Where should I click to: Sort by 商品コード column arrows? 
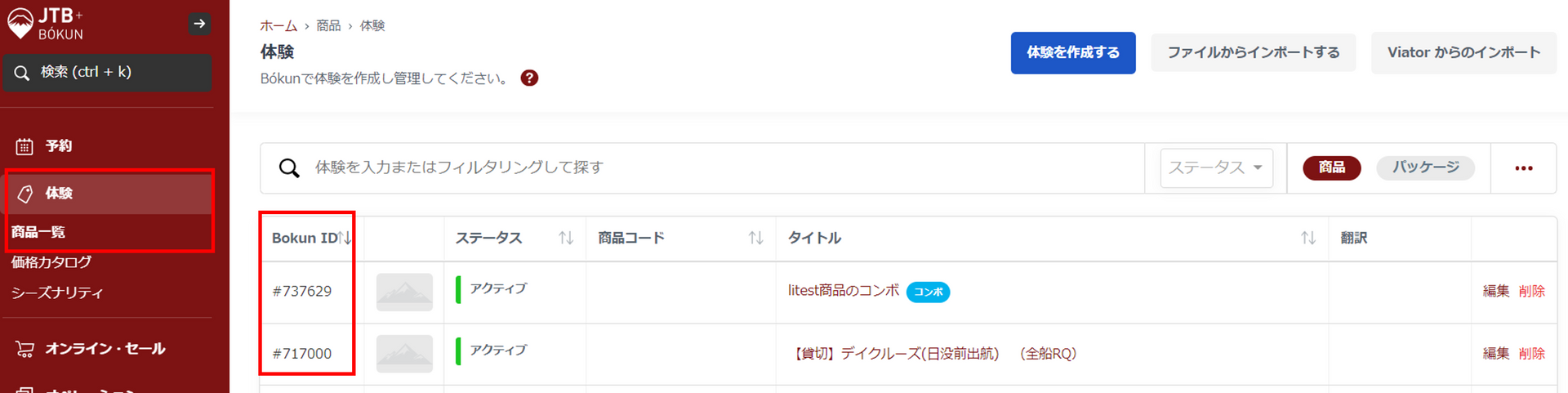755,238
